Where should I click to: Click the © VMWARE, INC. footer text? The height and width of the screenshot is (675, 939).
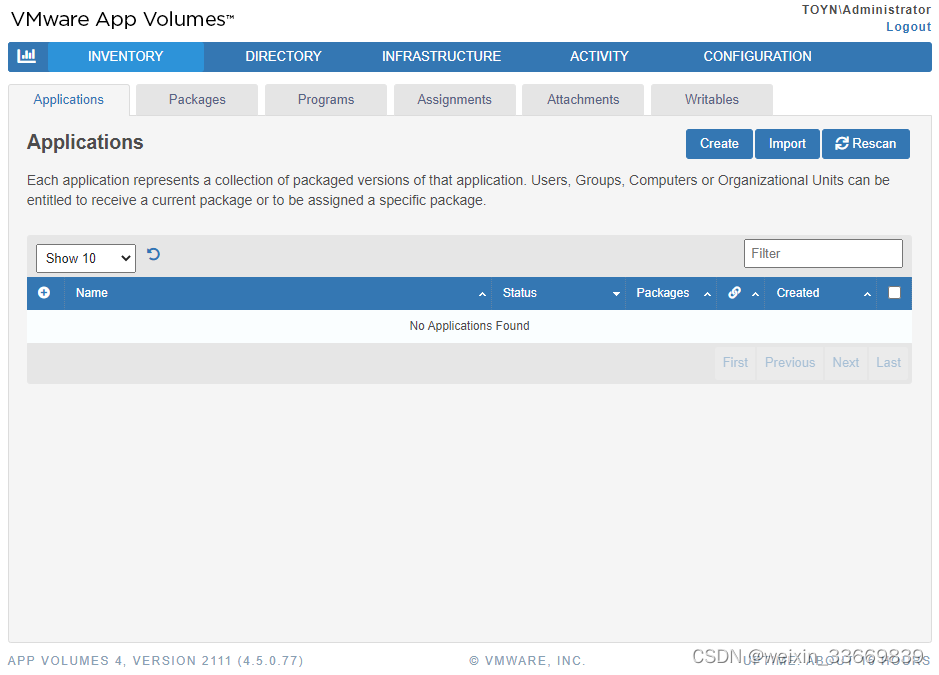527,661
